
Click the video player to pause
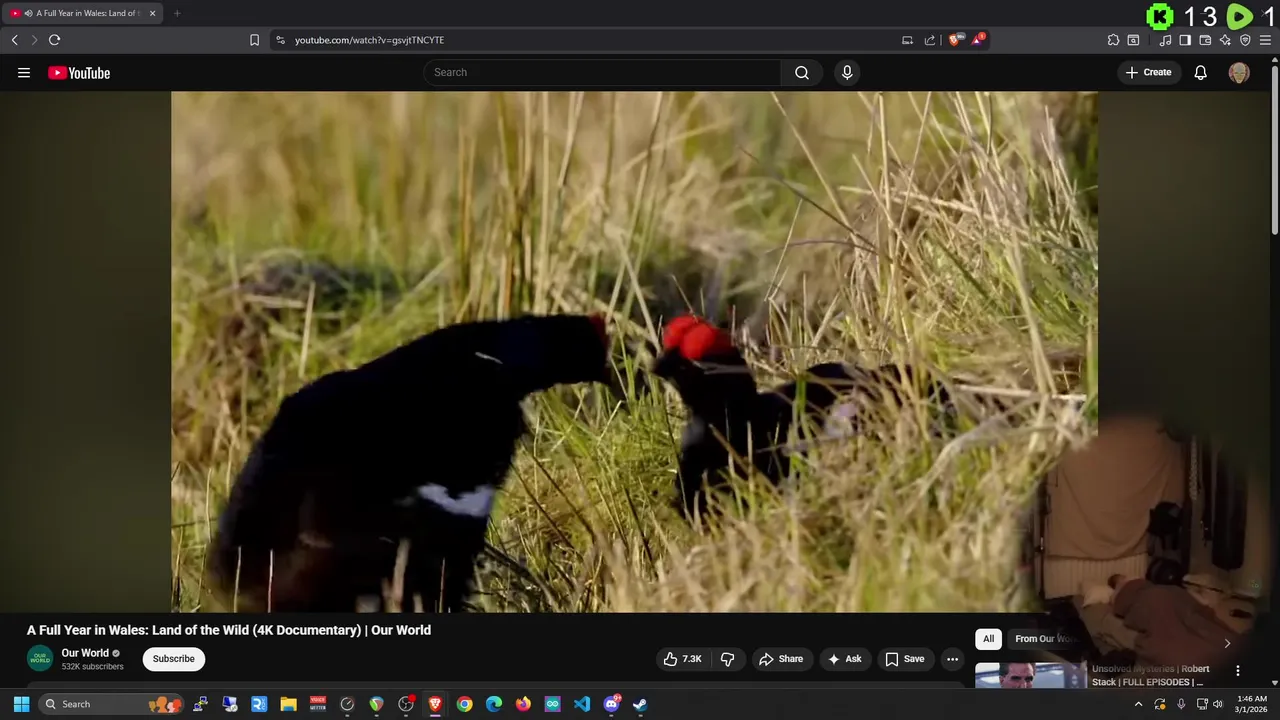click(x=634, y=352)
